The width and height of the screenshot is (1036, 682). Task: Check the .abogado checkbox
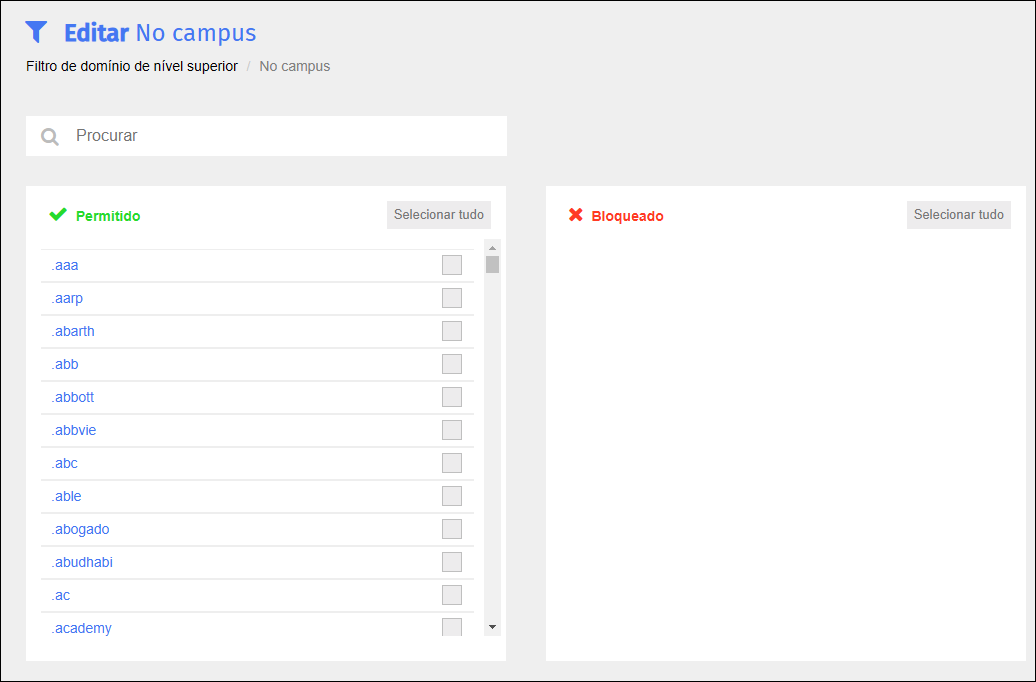(452, 529)
